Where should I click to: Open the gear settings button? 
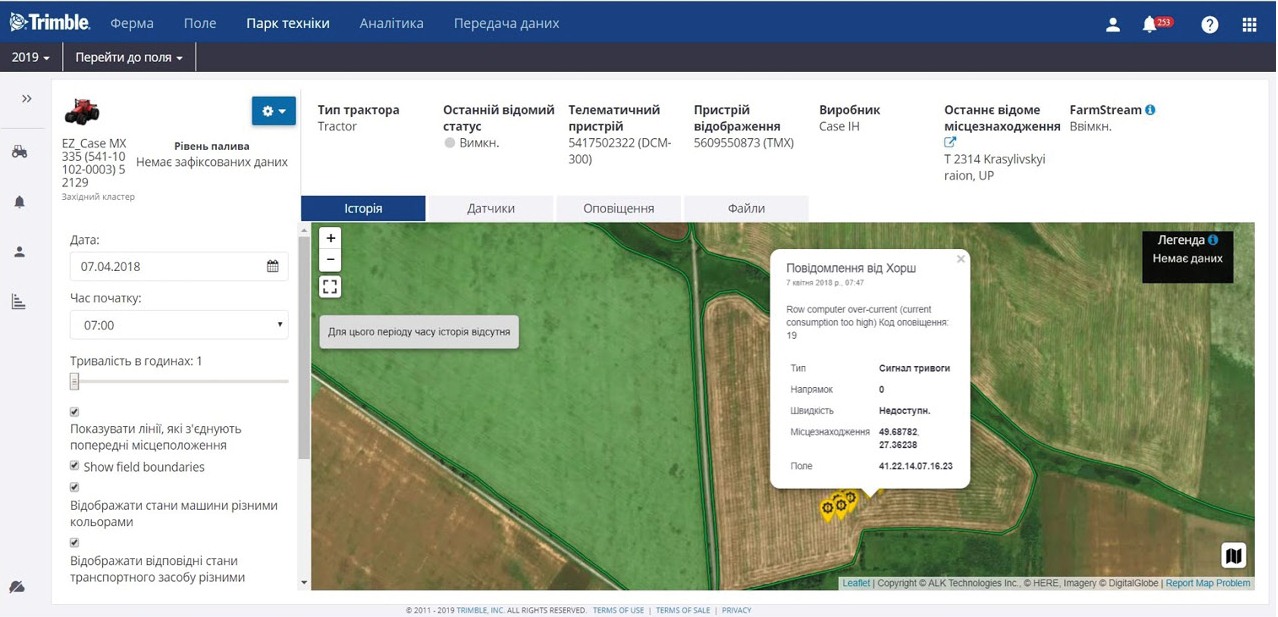273,111
